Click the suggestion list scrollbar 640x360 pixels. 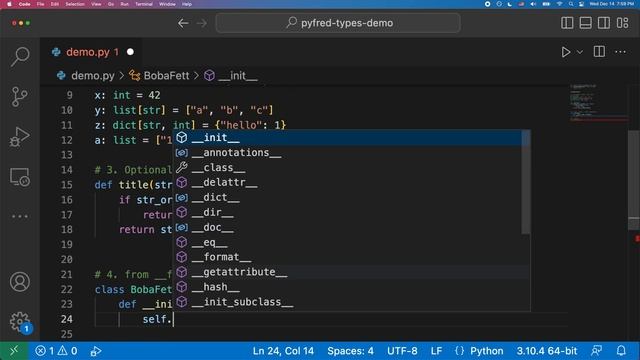526,182
